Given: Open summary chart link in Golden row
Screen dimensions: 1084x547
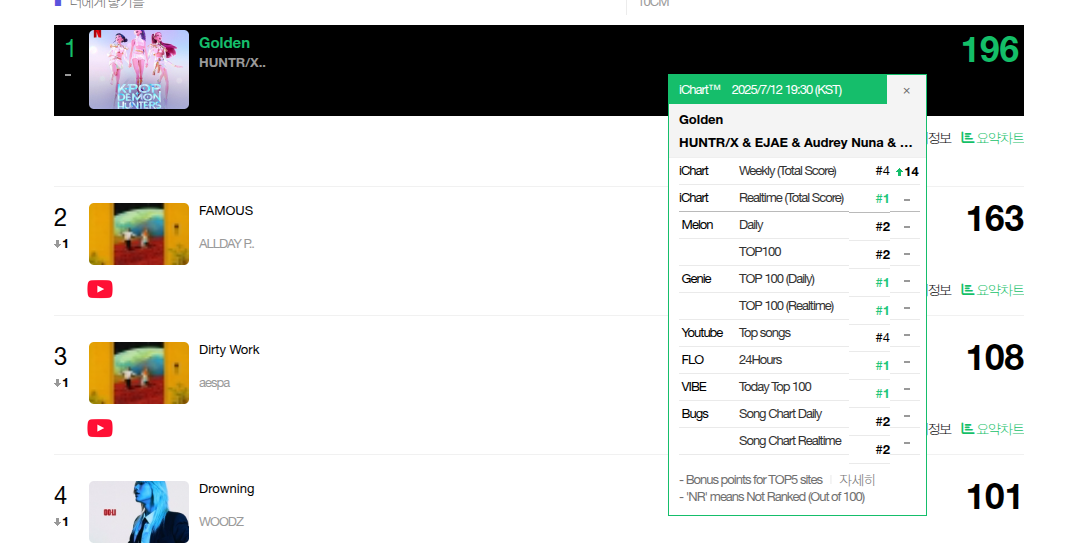Looking at the screenshot, I should (993, 138).
